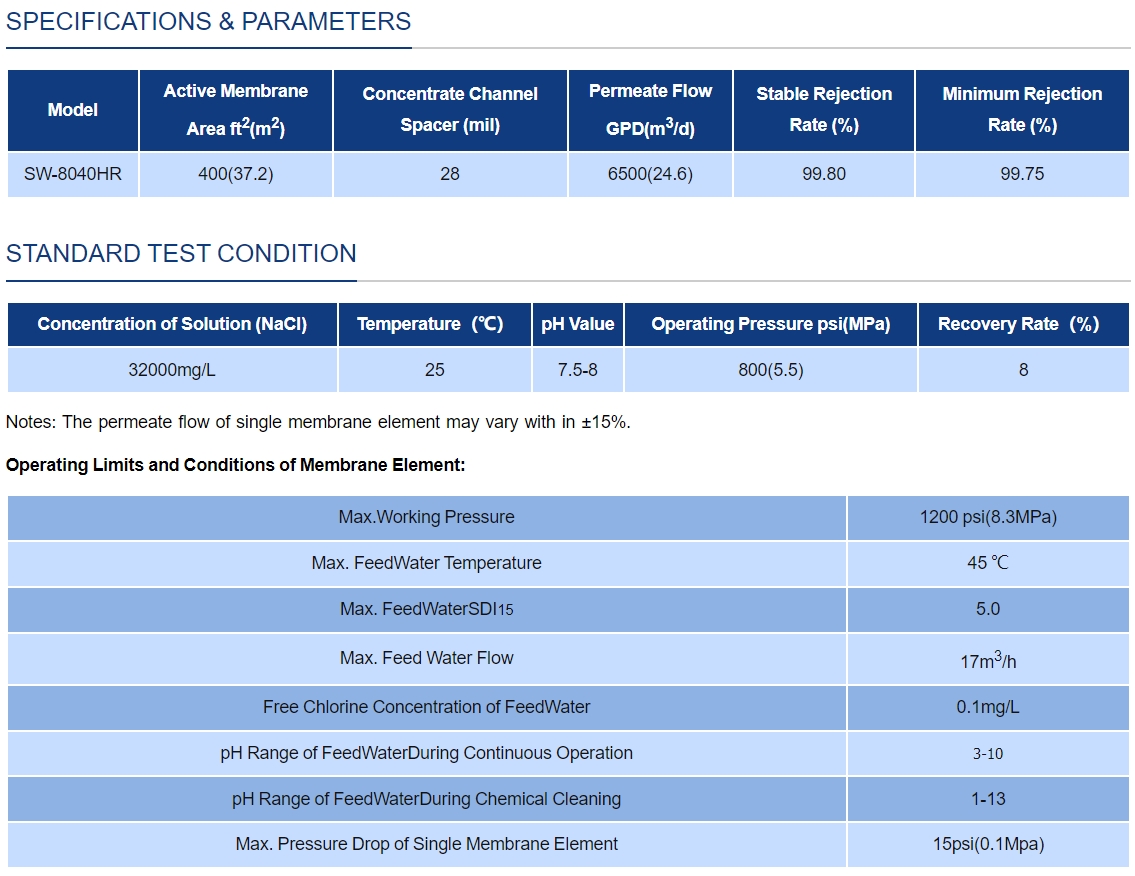Click the Max.Working Pressure row label
Image resolution: width=1135 pixels, height=876 pixels.
(426, 517)
